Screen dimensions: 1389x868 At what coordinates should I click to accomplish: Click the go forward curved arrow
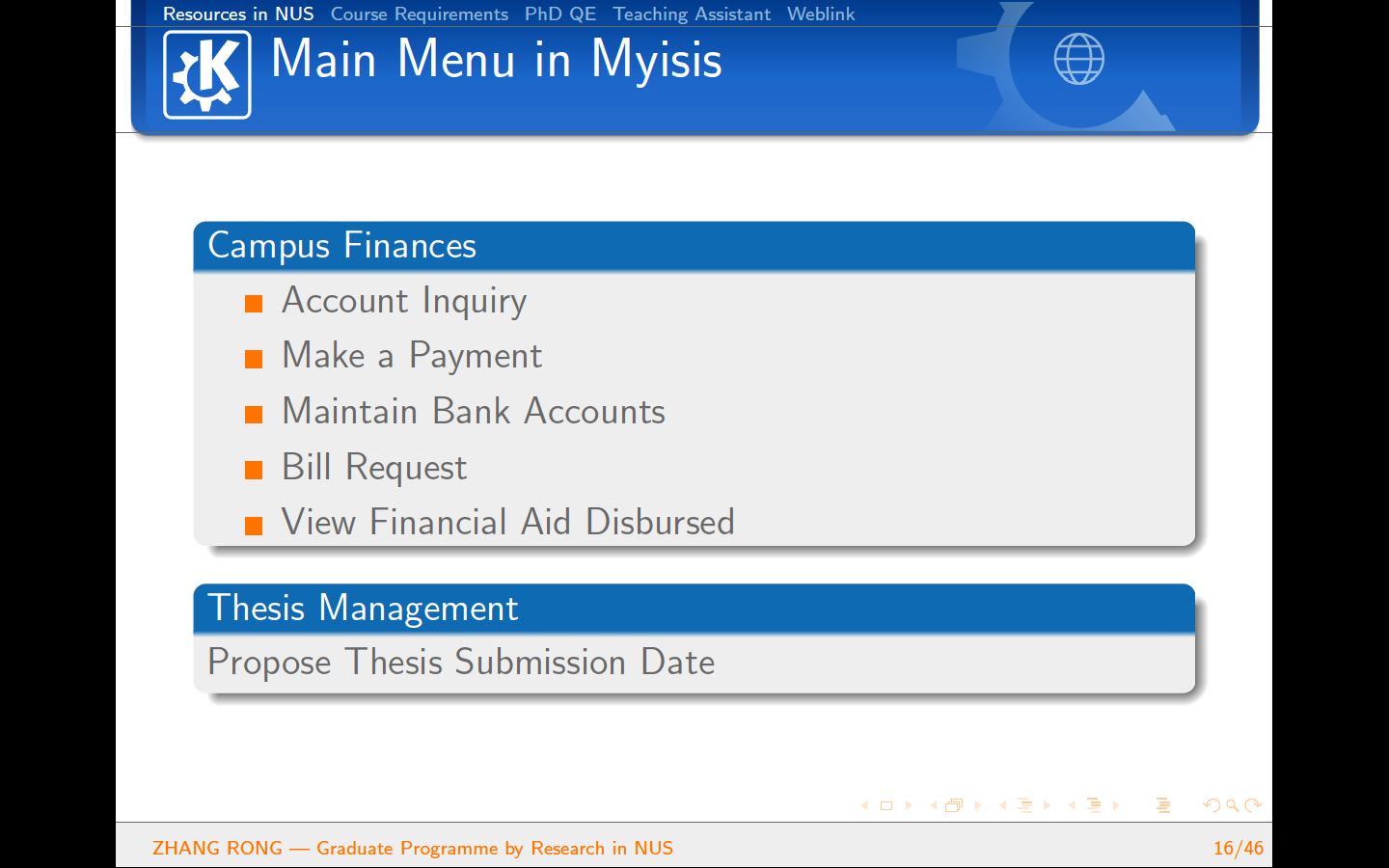(1253, 805)
